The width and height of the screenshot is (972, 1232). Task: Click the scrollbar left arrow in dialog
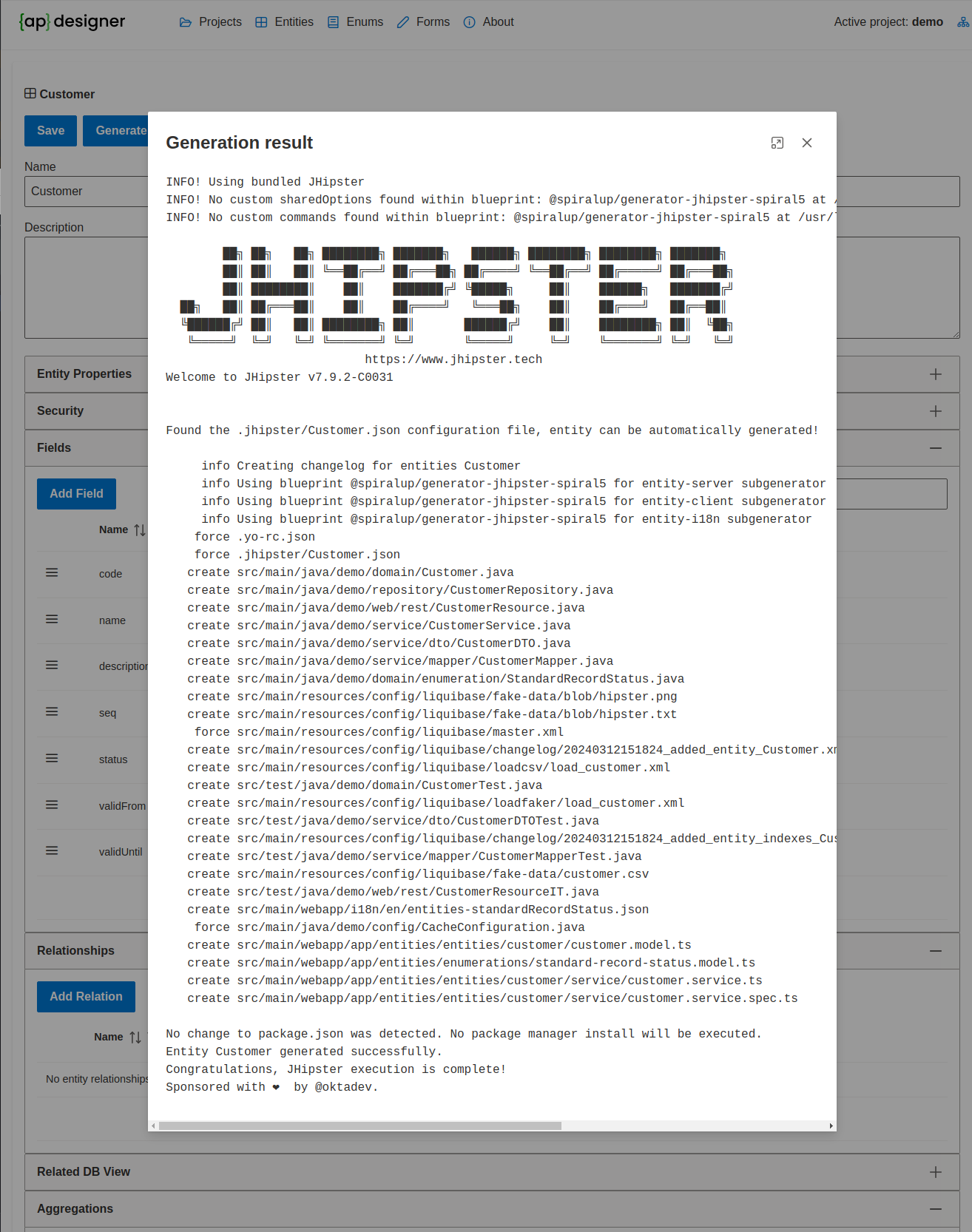point(153,1126)
